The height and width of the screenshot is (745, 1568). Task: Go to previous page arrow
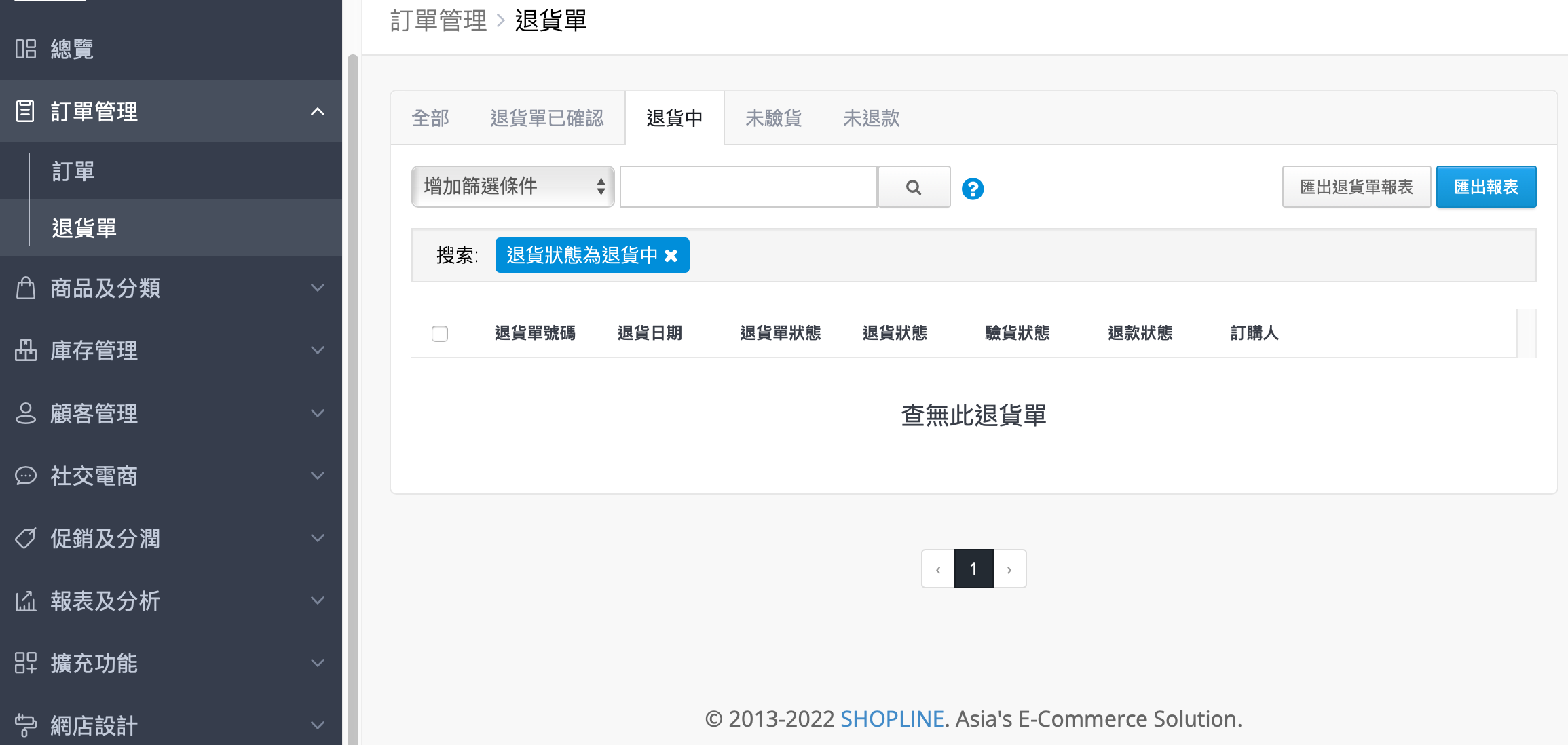[x=938, y=569]
